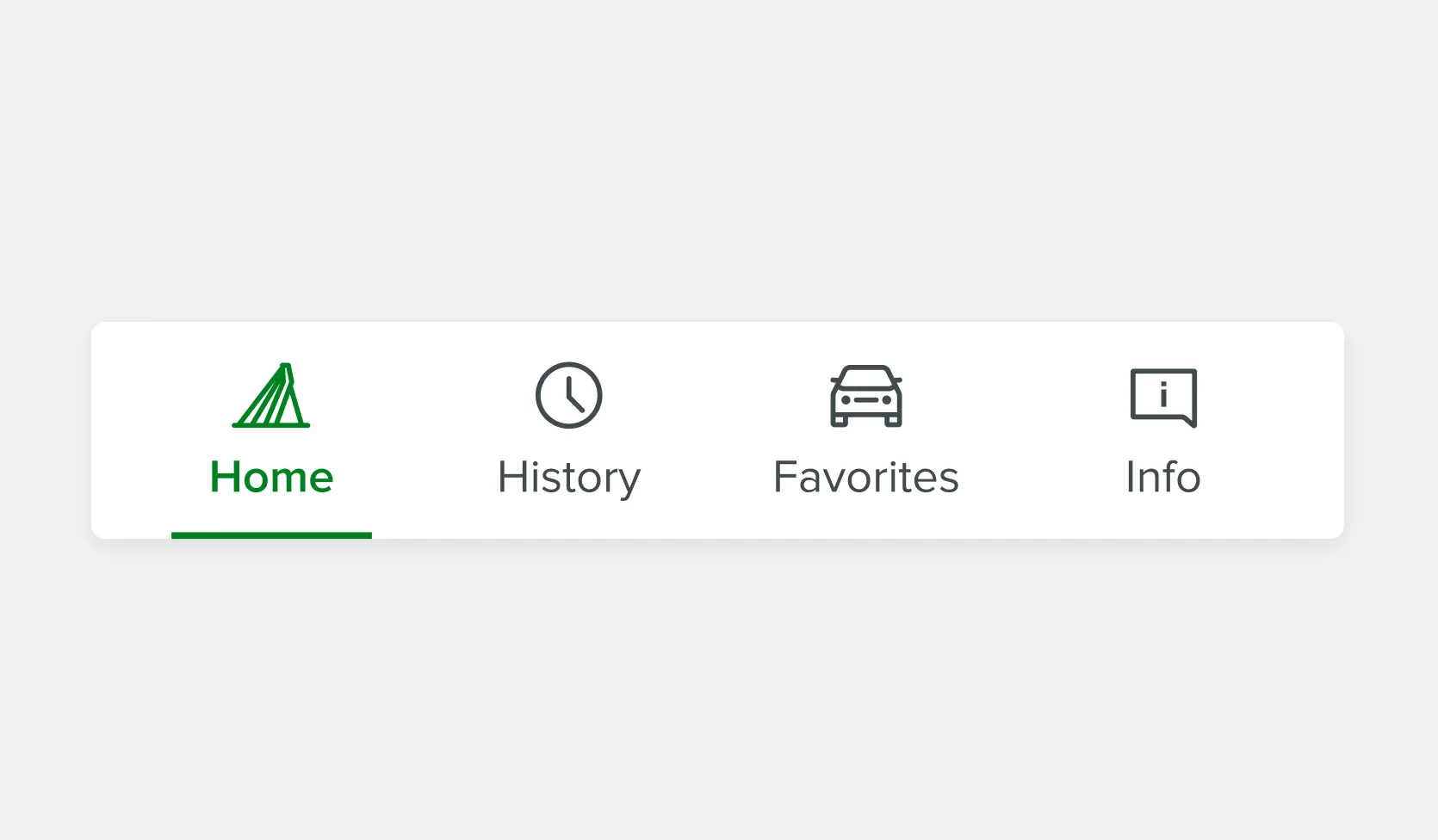1438x840 pixels.
Task: Tap the clock History icon
Action: coord(568,396)
